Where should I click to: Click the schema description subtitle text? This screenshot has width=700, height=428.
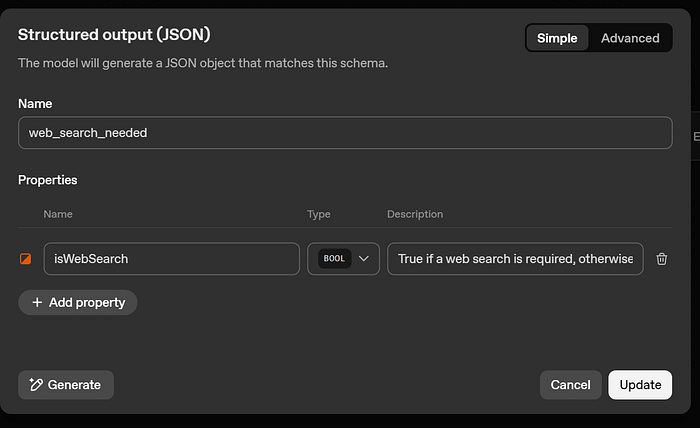(x=203, y=63)
